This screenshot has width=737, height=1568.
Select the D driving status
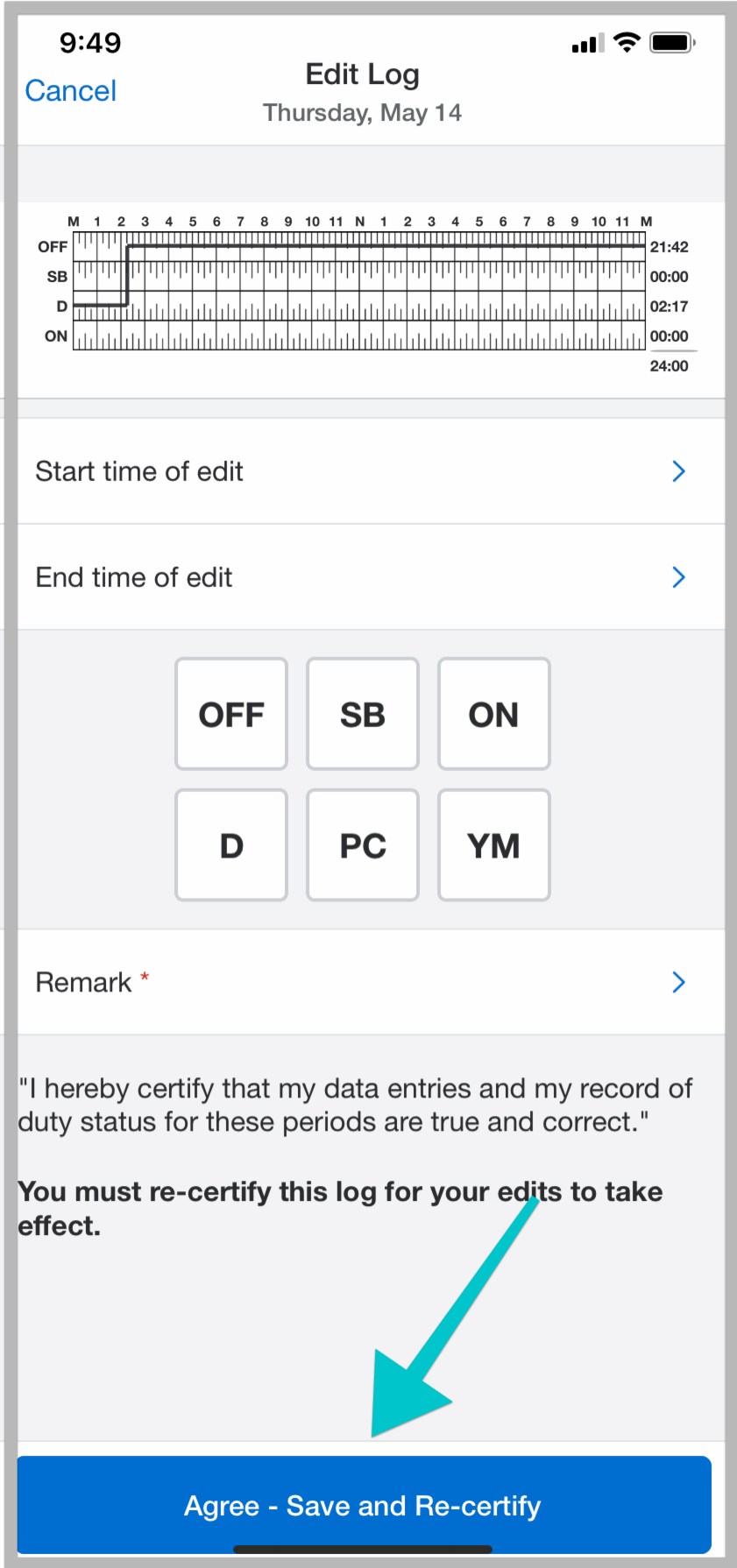click(230, 844)
